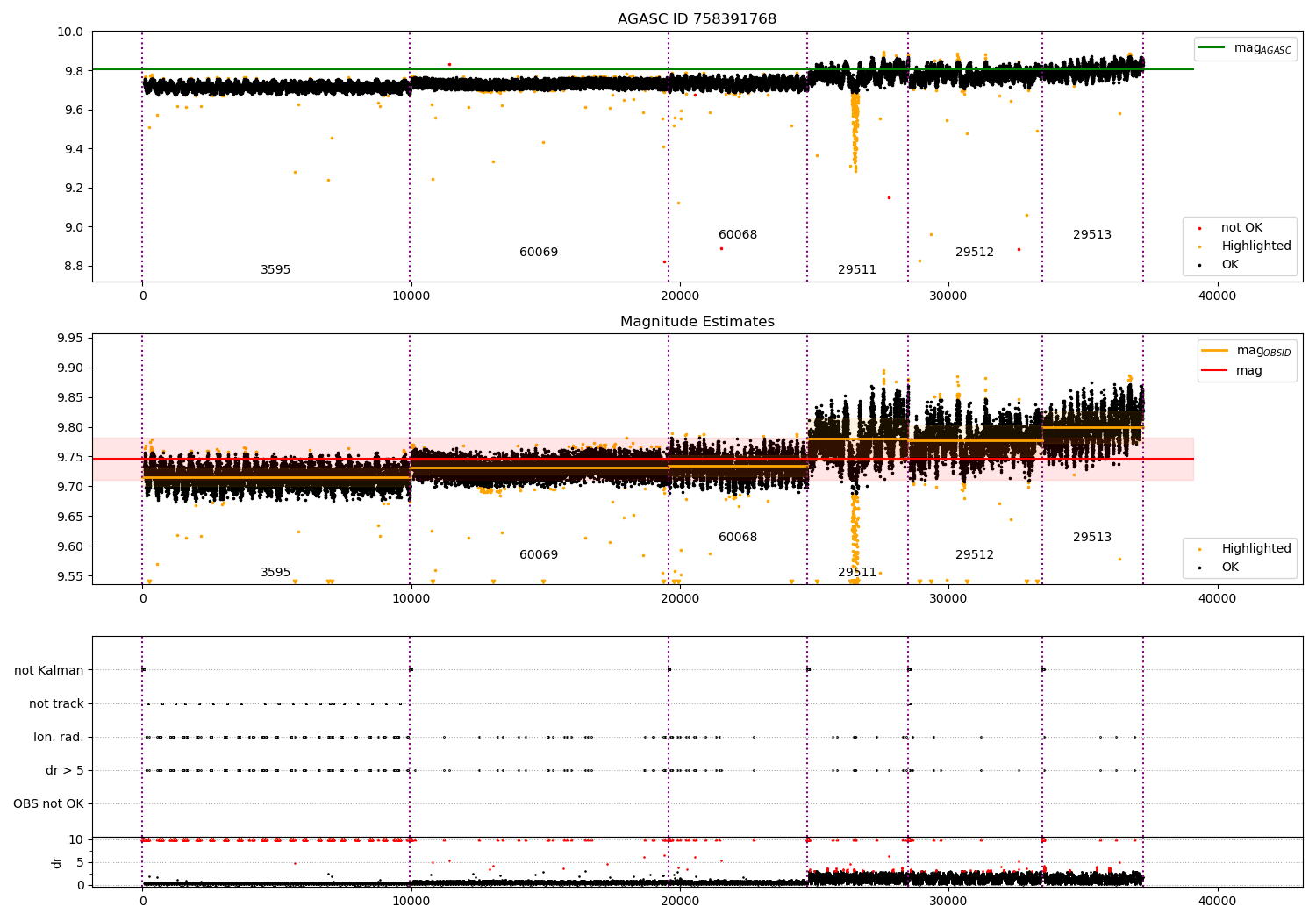
Task: Click the '60069' obsid label in AGASC ID plot
Action: pyautogui.click(x=539, y=252)
